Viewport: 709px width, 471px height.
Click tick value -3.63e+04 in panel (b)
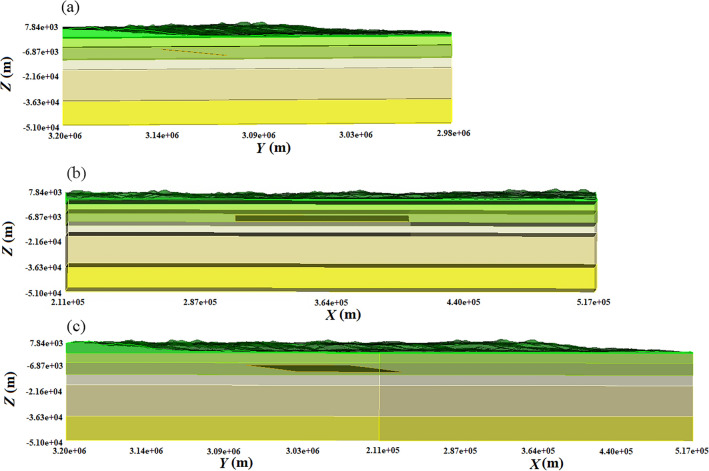pos(43,268)
